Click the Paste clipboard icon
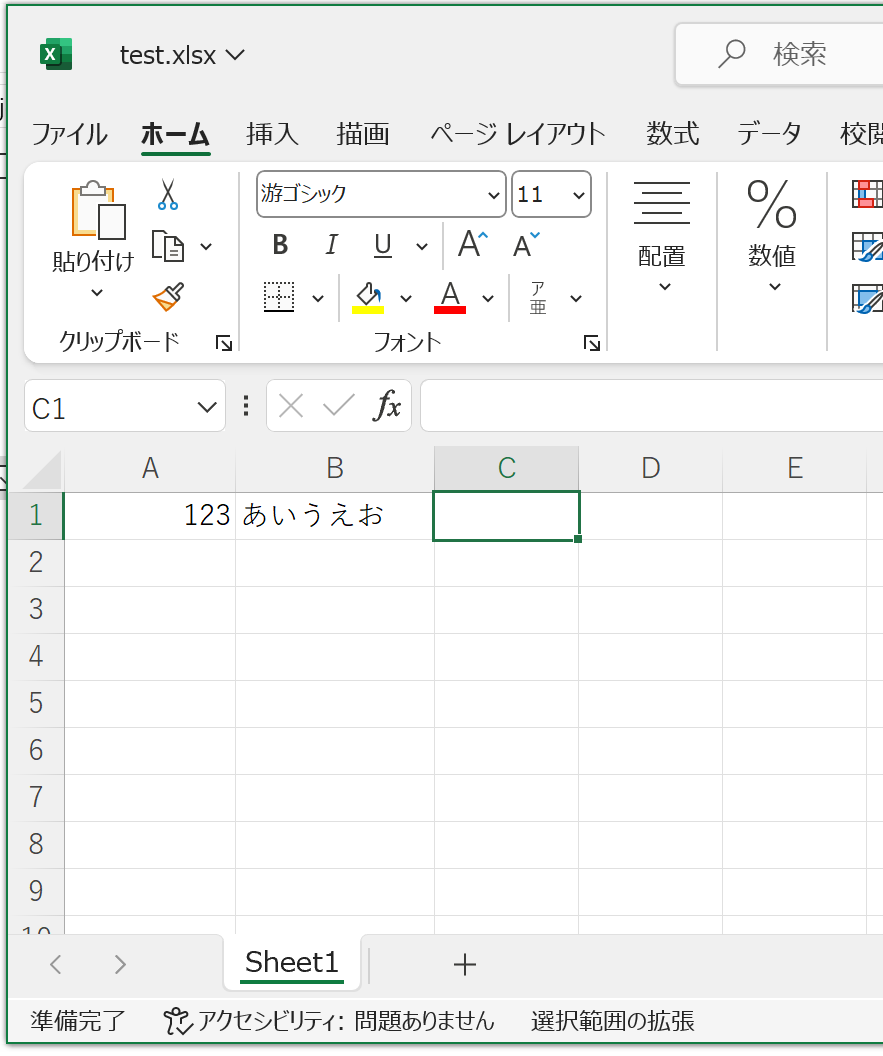The height and width of the screenshot is (1056, 883). coord(98,210)
